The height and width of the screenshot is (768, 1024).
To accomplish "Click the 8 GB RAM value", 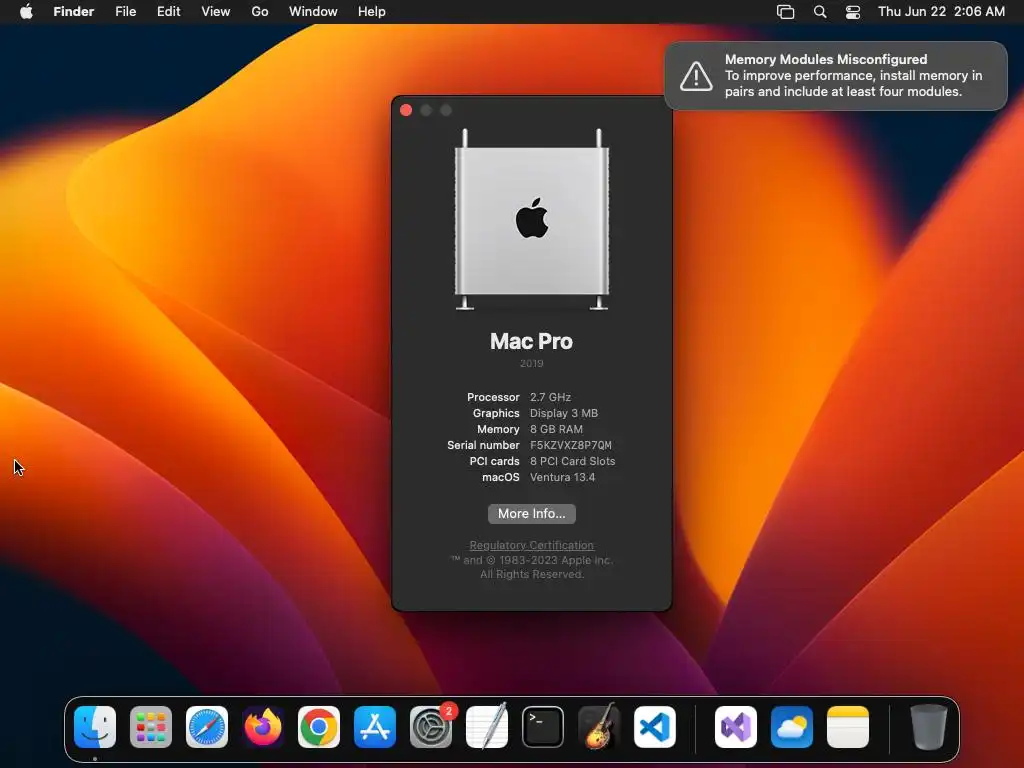I will pos(556,429).
